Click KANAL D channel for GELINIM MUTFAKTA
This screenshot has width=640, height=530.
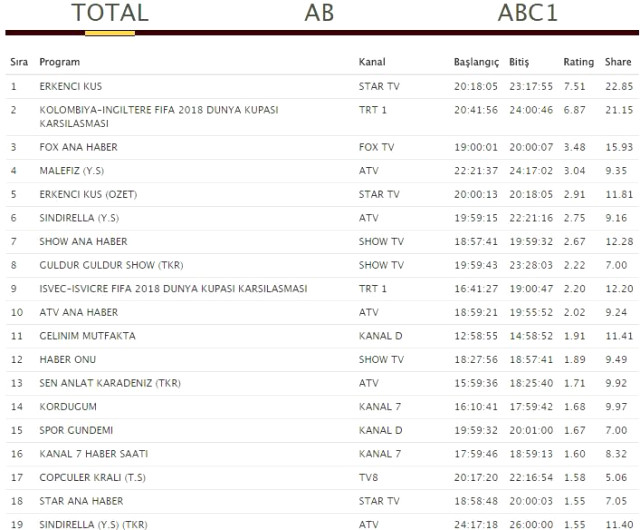(380, 336)
